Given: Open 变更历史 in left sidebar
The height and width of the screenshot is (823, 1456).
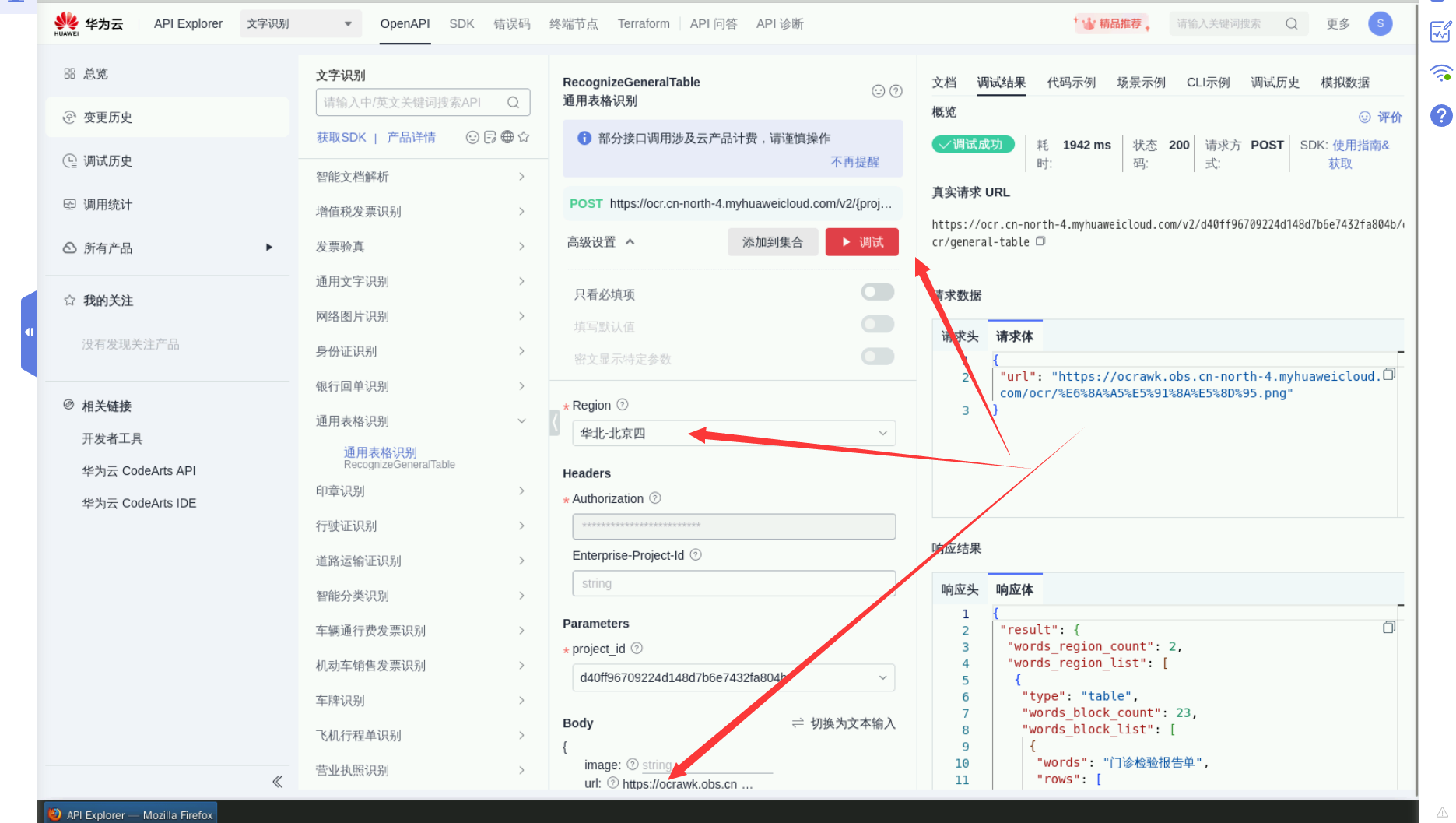Looking at the screenshot, I should pos(168,117).
